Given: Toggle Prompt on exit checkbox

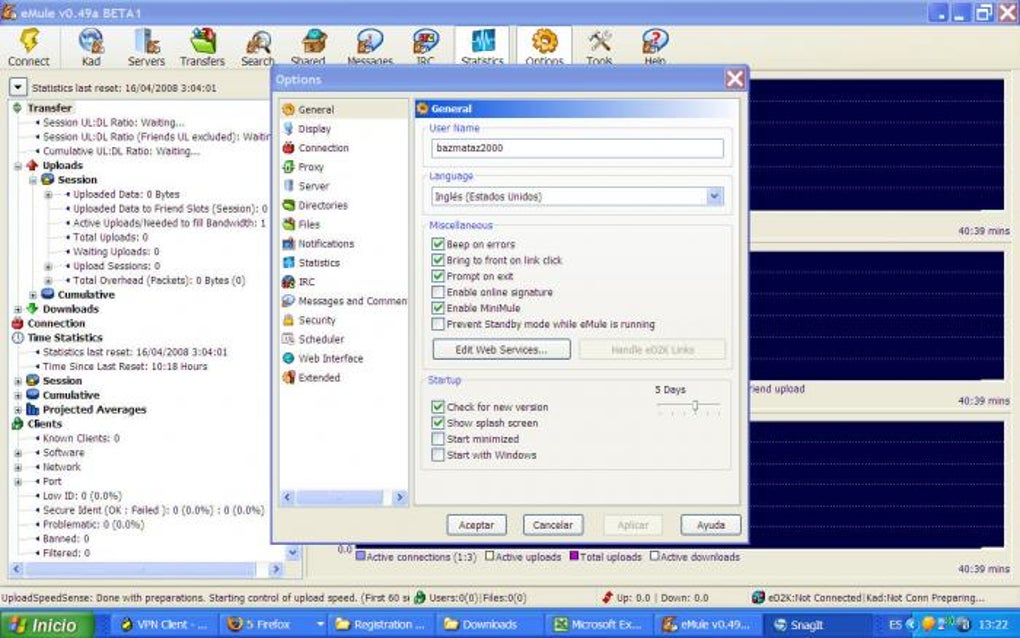Looking at the screenshot, I should click(x=438, y=276).
